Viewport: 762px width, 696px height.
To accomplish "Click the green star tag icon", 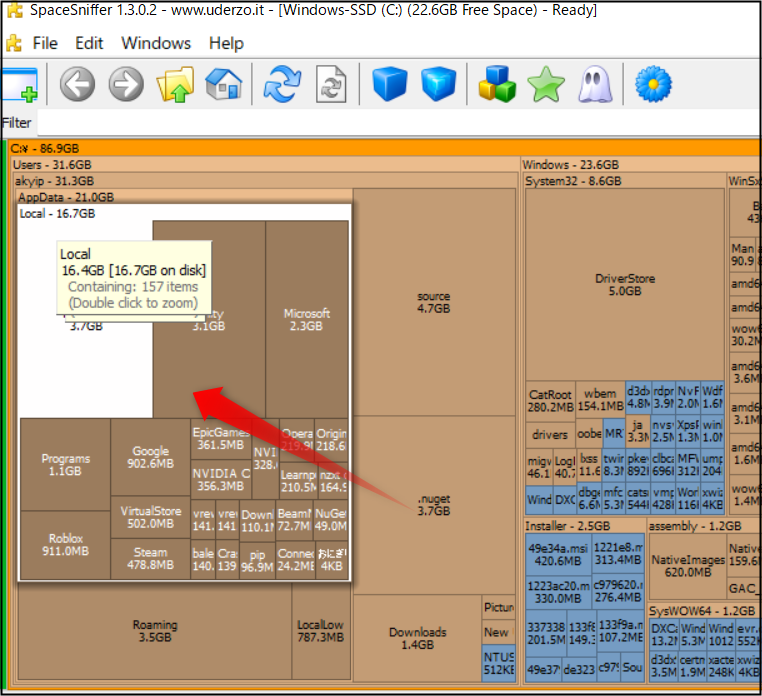I will pyautogui.click(x=546, y=84).
